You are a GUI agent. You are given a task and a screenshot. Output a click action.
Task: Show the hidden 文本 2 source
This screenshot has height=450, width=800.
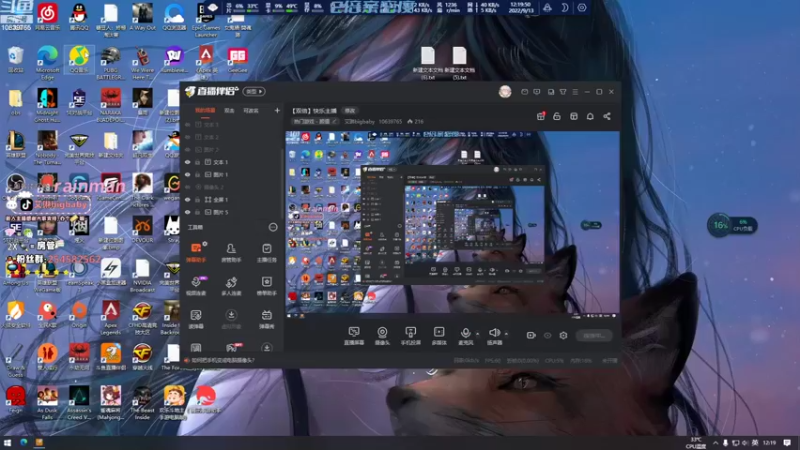click(x=188, y=137)
